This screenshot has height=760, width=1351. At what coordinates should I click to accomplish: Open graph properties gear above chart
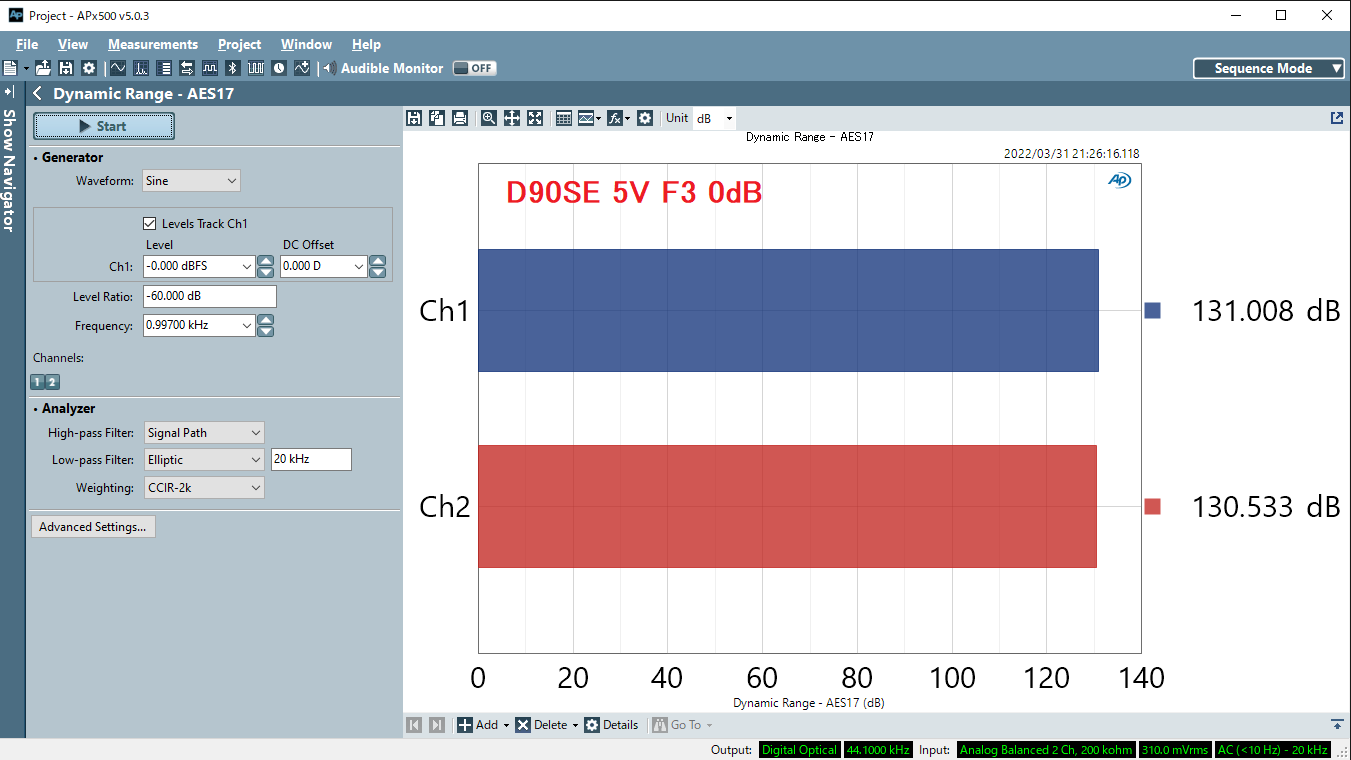point(645,118)
